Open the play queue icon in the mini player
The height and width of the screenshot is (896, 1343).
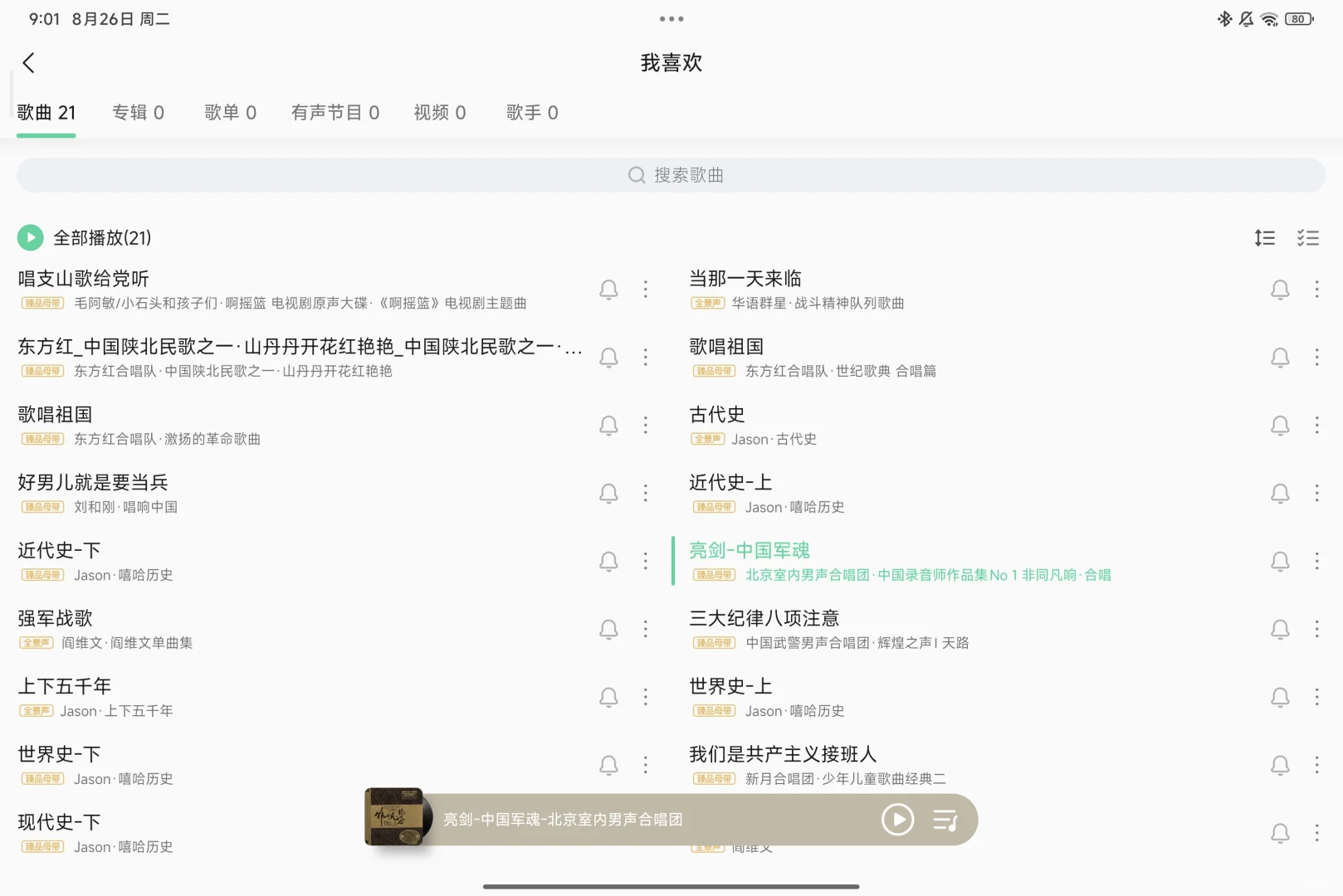(x=946, y=820)
